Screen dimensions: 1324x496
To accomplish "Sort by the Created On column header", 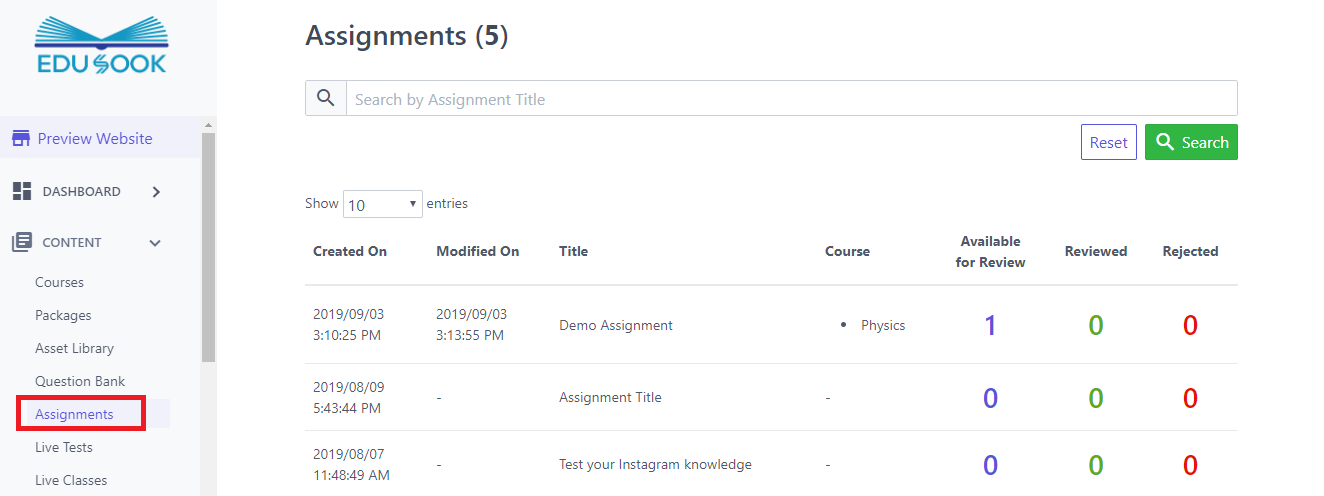I will point(349,252).
